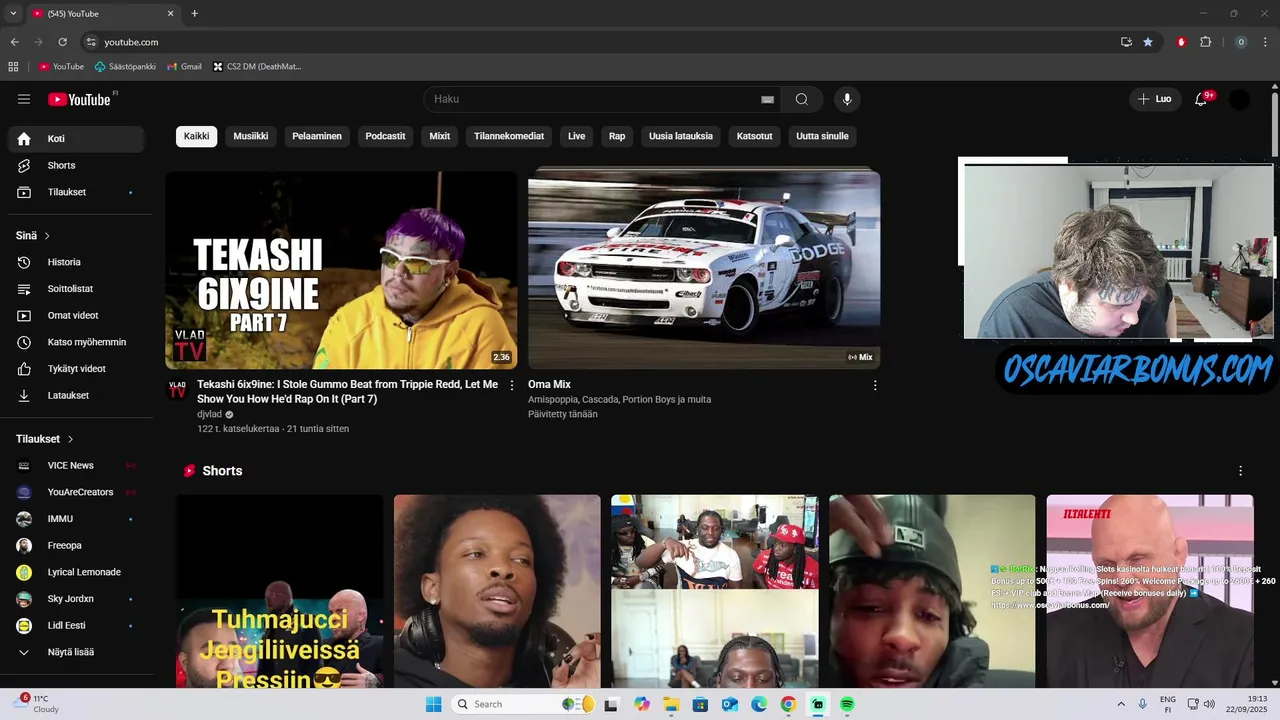
Task: Open Chrome from taskbar
Action: click(788, 704)
